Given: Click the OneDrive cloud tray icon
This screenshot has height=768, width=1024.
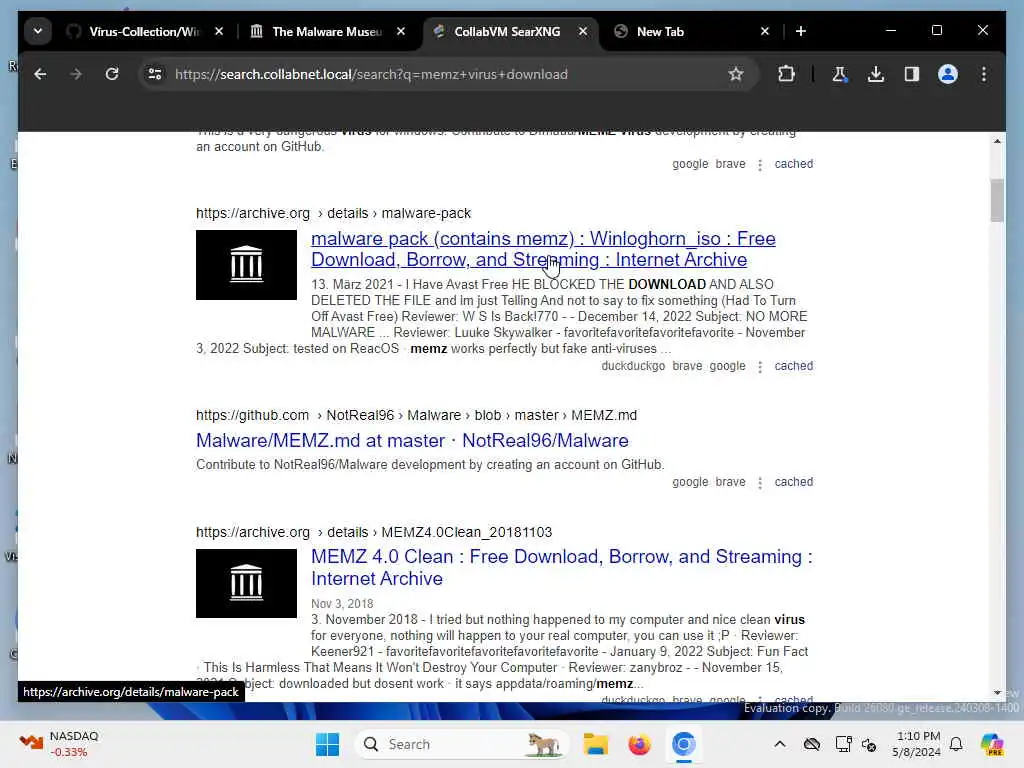Looking at the screenshot, I should click(812, 744).
